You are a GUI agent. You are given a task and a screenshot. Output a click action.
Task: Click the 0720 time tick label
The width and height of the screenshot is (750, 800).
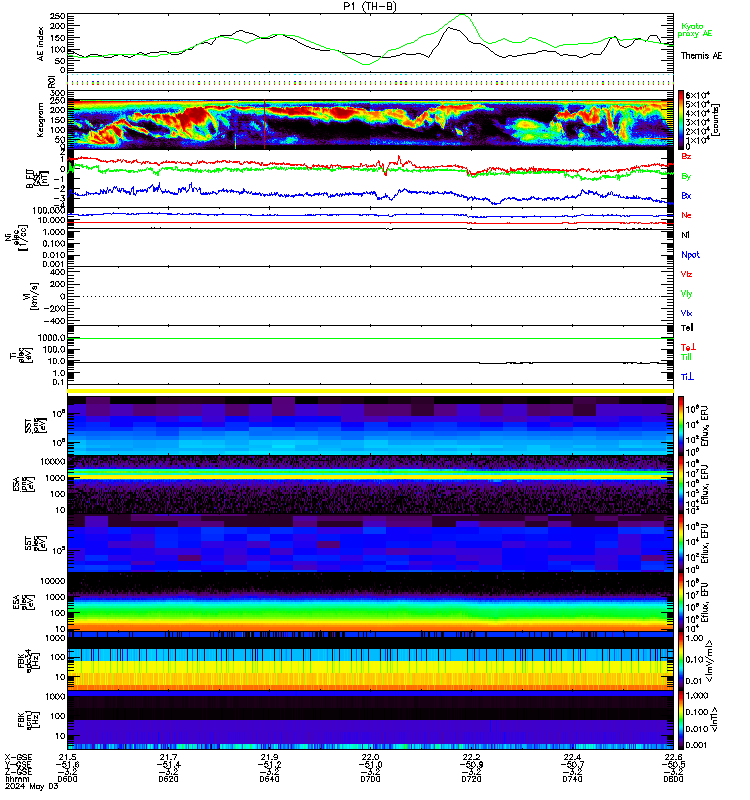(471, 779)
